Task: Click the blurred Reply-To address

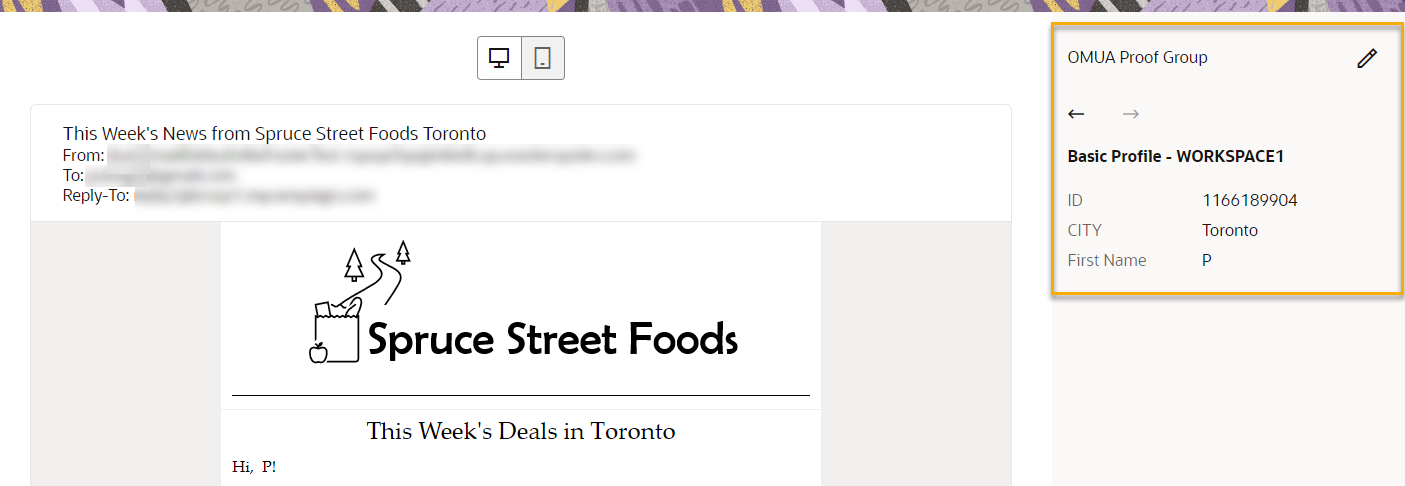Action: point(254,196)
